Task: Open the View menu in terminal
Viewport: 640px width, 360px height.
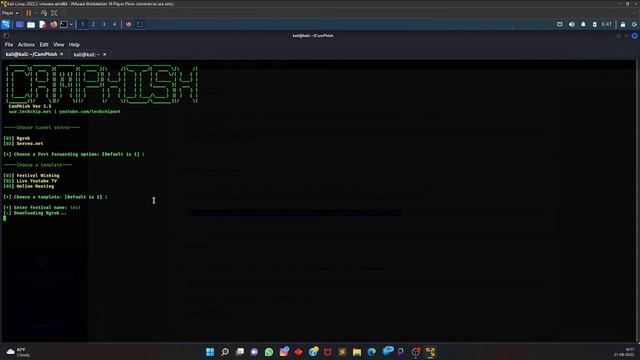Action: click(59, 44)
